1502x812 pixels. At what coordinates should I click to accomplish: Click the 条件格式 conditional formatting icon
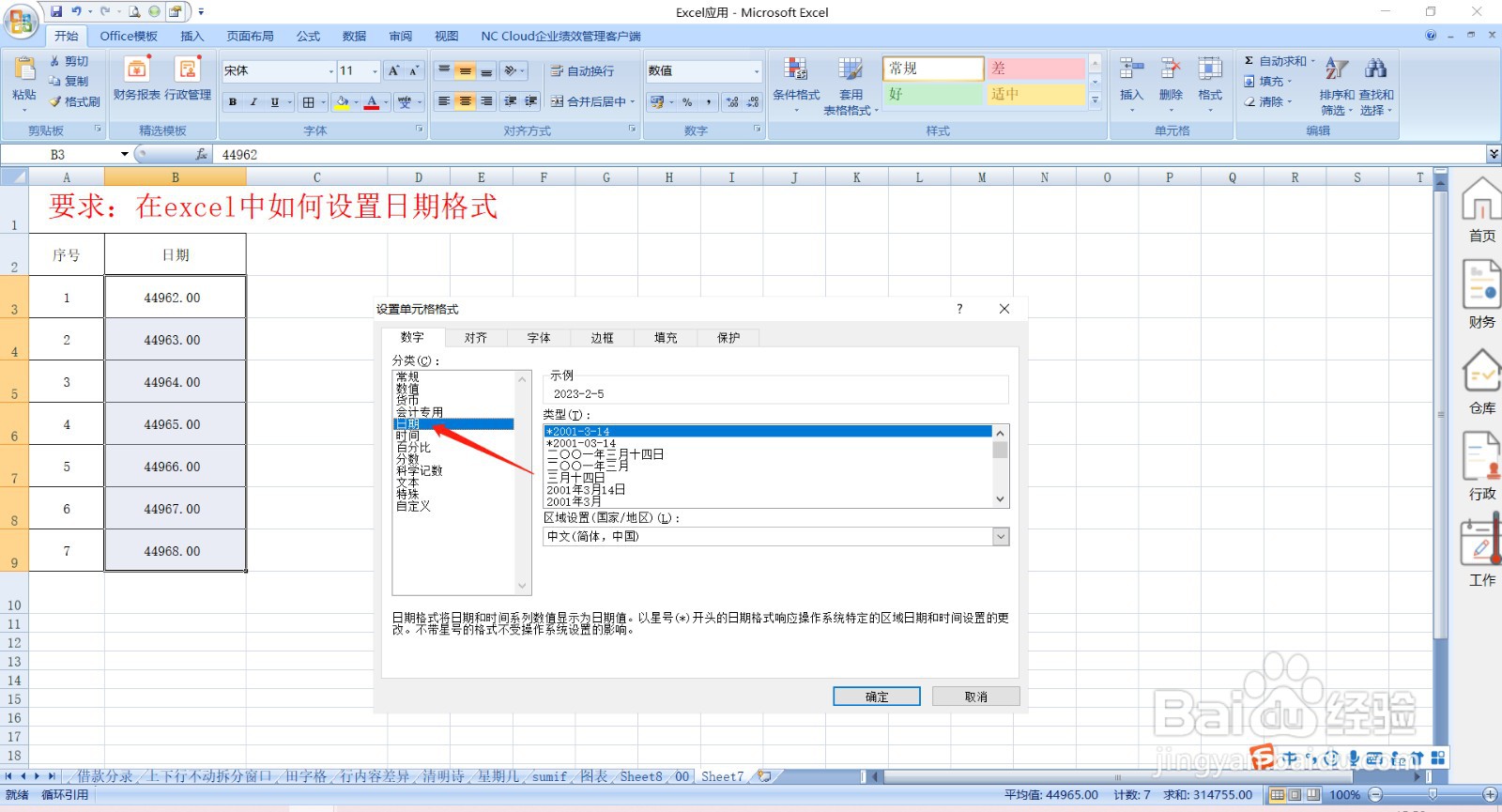pyautogui.click(x=796, y=70)
